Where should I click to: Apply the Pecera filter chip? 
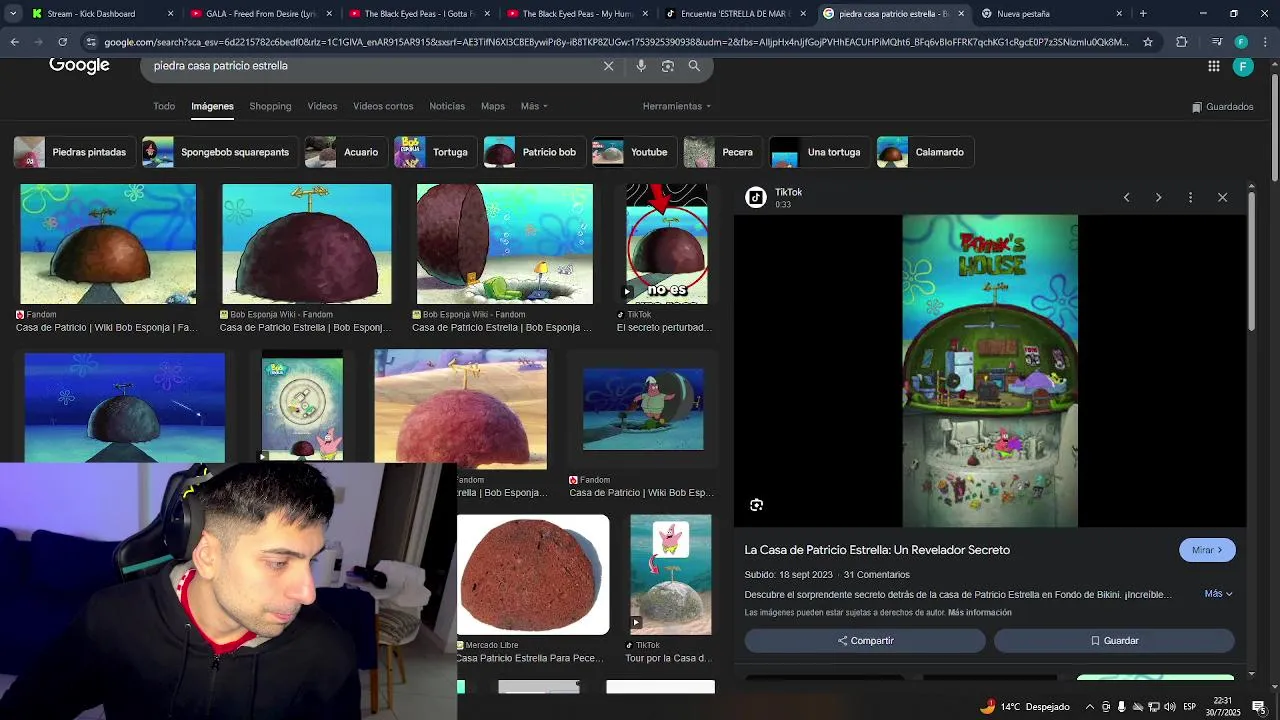coord(722,152)
